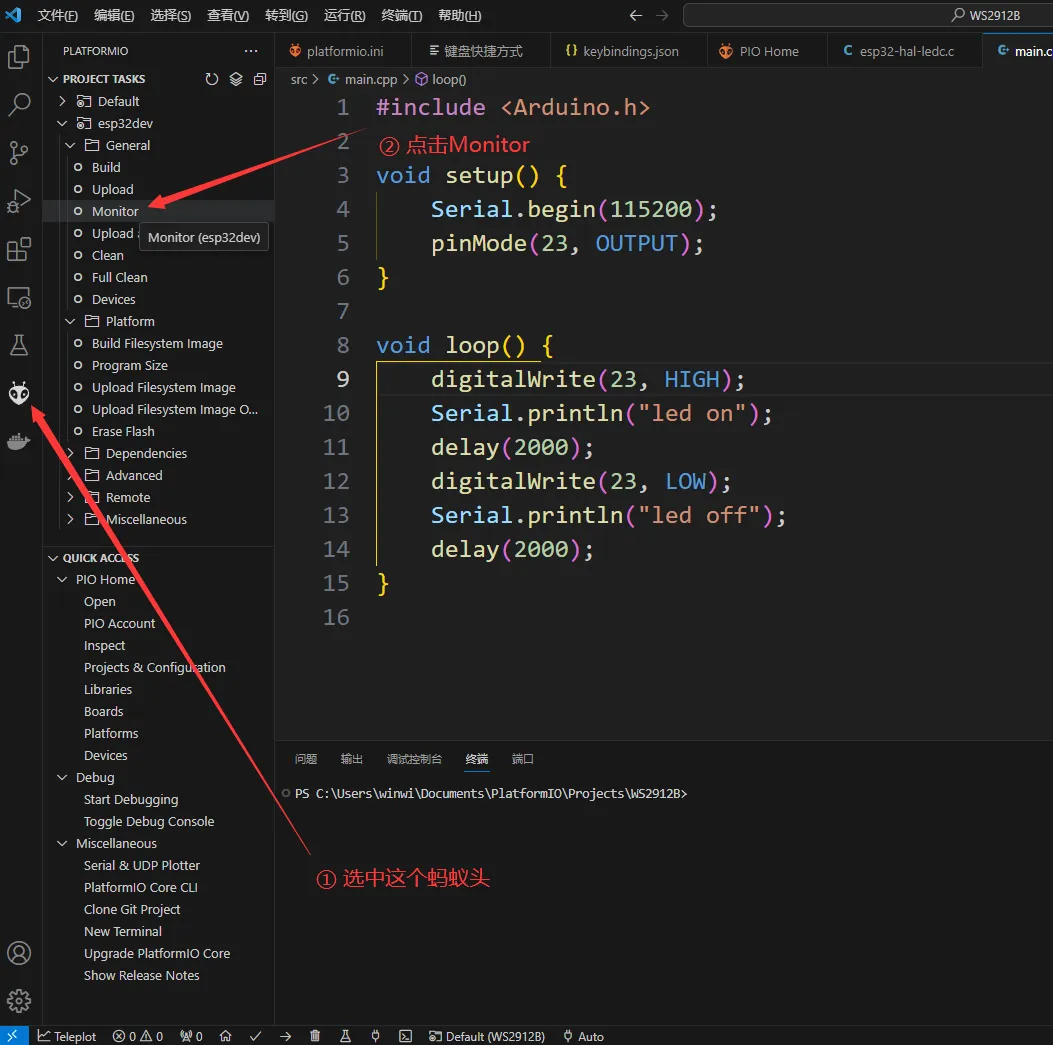Click Serial Monitor plug icon in status bar
1053x1045 pixels.
click(x=375, y=1036)
